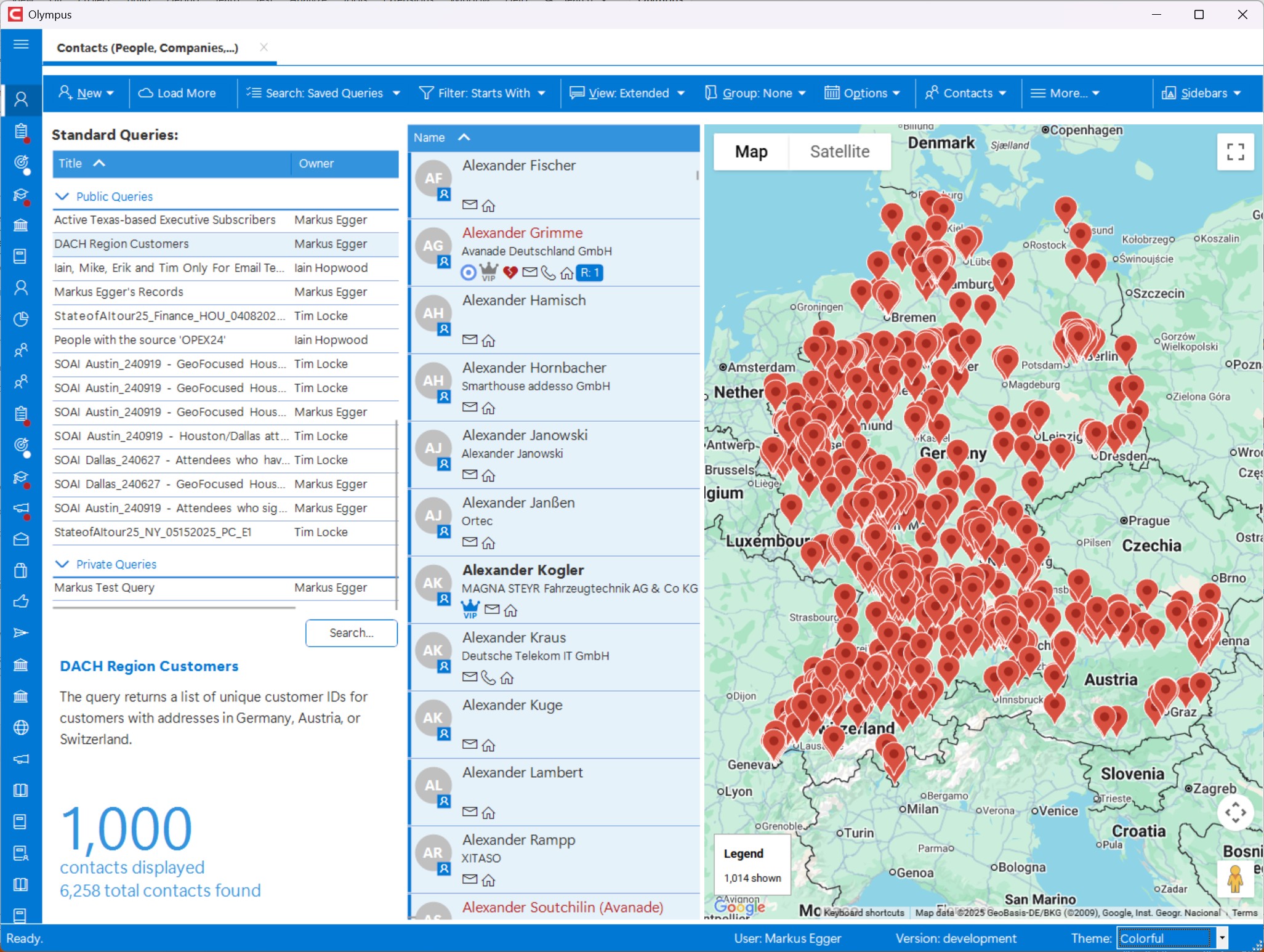The height and width of the screenshot is (952, 1264).
Task: Click the home icon on Alexander Kogler
Action: 510,610
